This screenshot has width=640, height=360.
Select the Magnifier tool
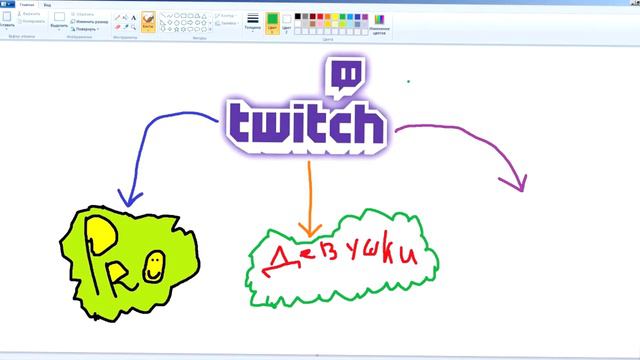(x=133, y=27)
